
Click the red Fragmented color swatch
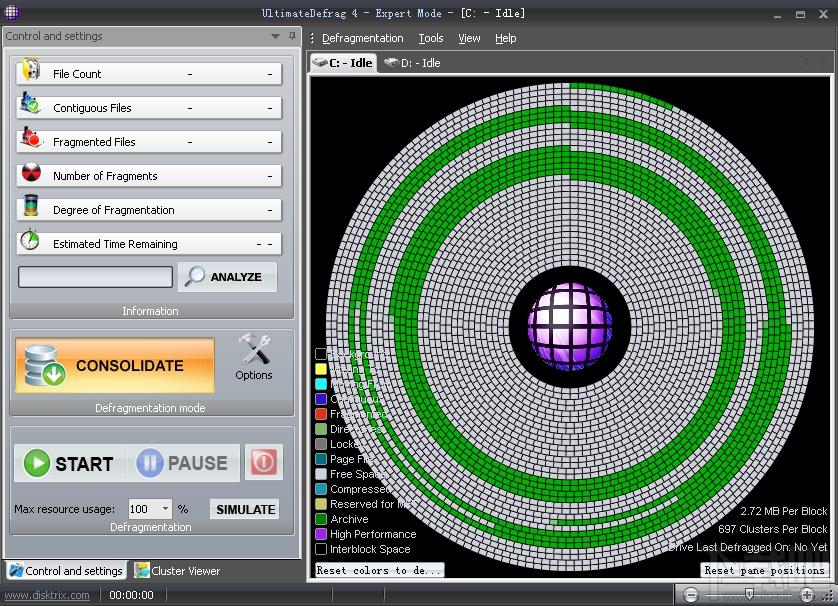[x=321, y=414]
